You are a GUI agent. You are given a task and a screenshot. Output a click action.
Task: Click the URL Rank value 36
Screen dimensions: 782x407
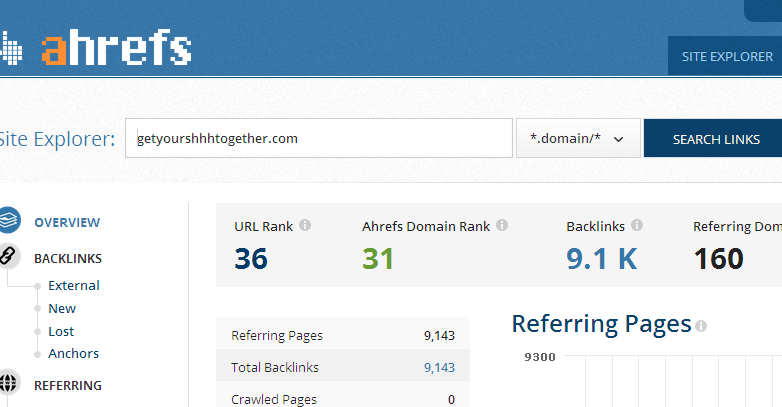tap(251, 258)
